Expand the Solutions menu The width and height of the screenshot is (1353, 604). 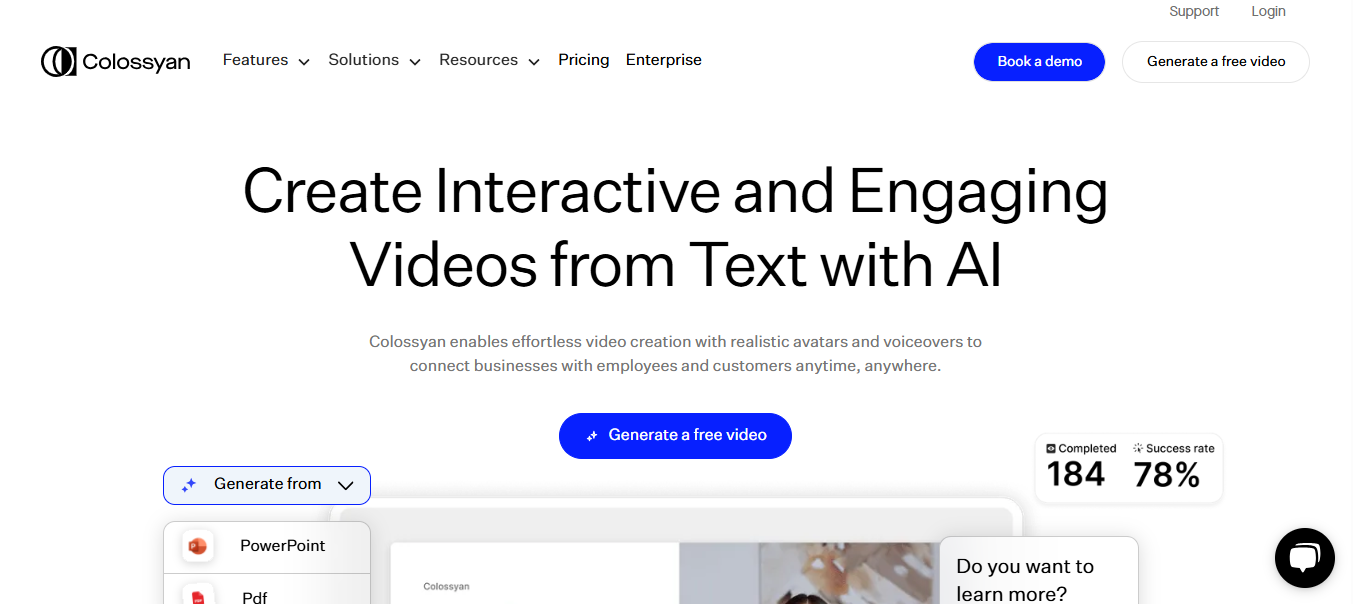pos(374,60)
